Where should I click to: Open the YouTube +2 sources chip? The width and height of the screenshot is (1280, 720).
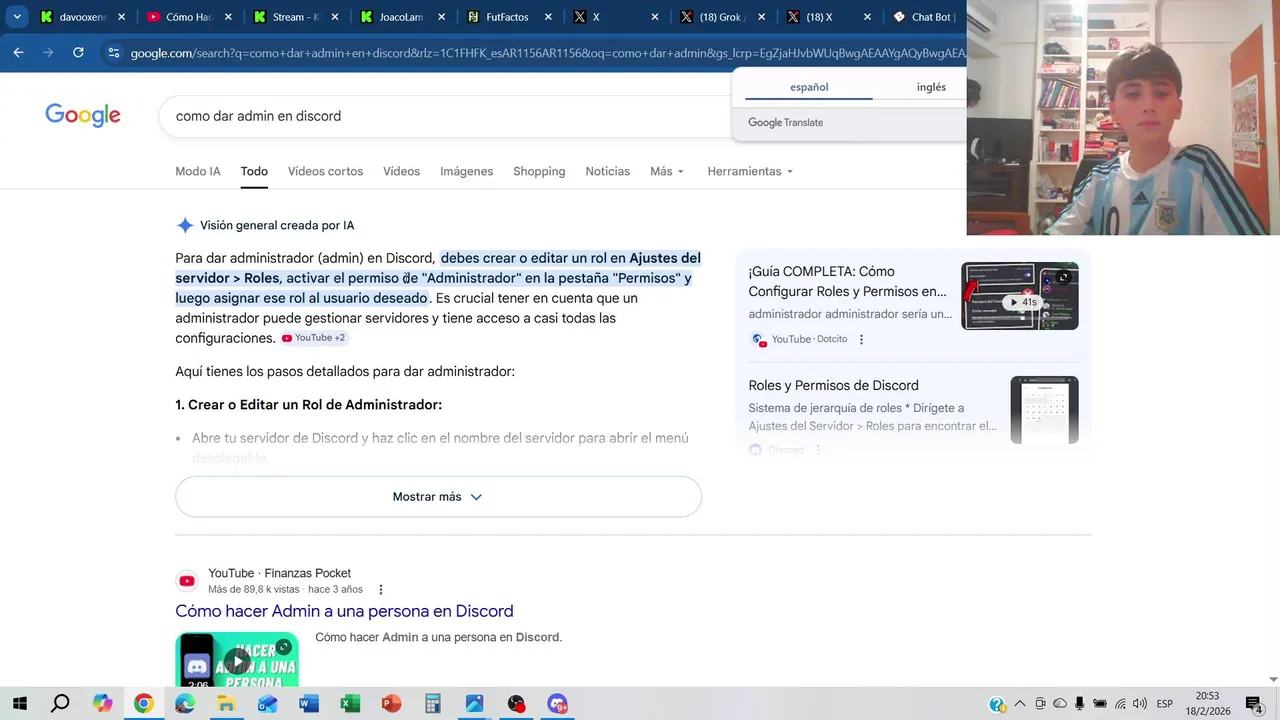tap(313, 338)
